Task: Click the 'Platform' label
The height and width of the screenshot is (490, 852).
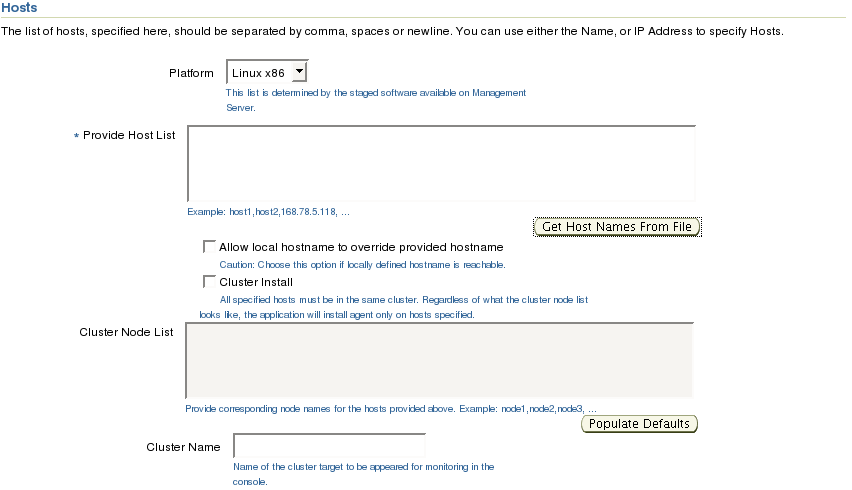Action: coord(191,73)
